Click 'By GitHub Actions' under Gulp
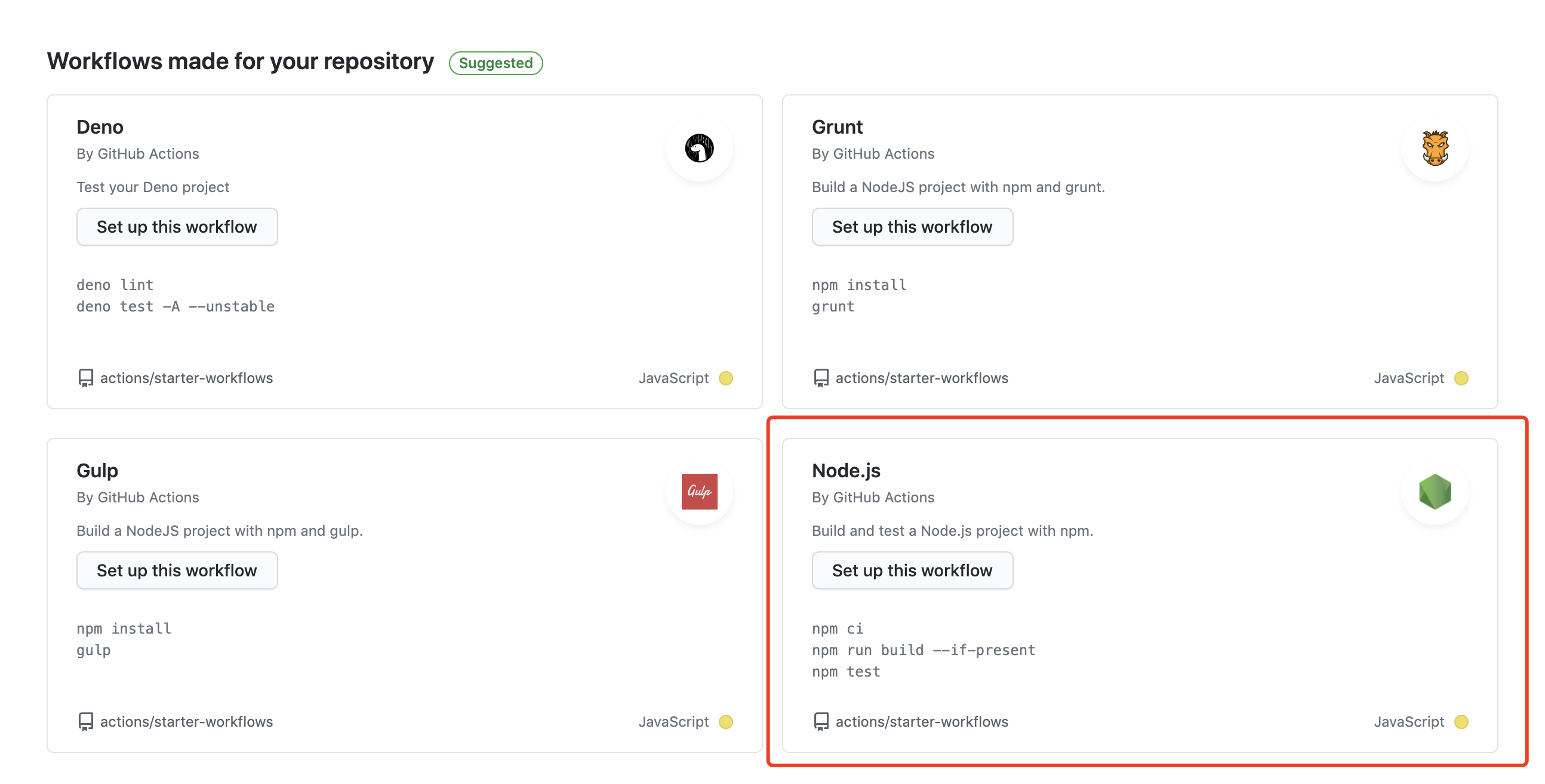The image size is (1545, 784). tap(138, 498)
